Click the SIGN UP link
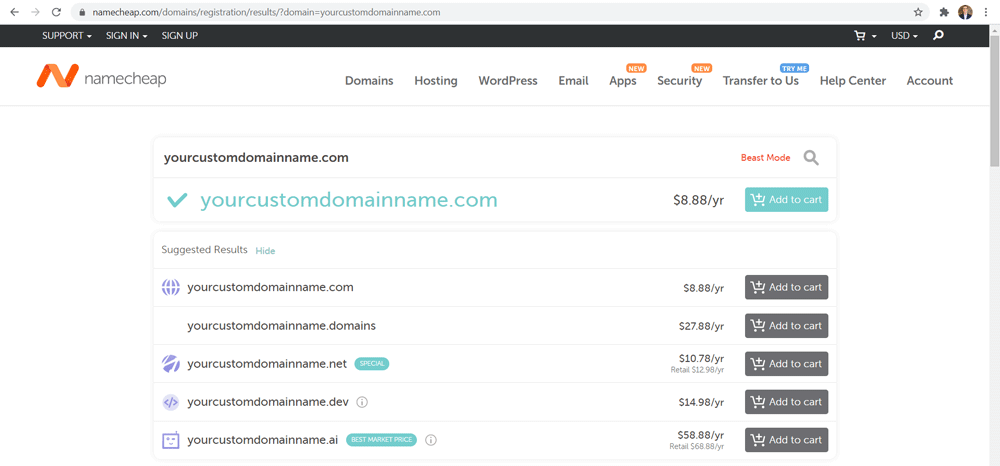This screenshot has height=466, width=1000. [x=179, y=36]
